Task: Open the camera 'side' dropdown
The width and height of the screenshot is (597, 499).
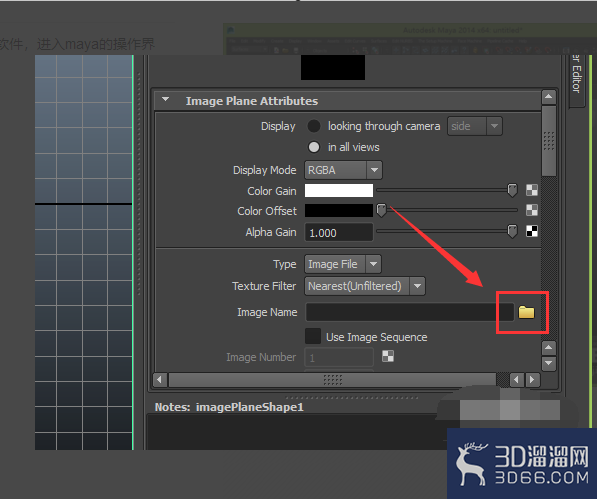Action: 475,126
